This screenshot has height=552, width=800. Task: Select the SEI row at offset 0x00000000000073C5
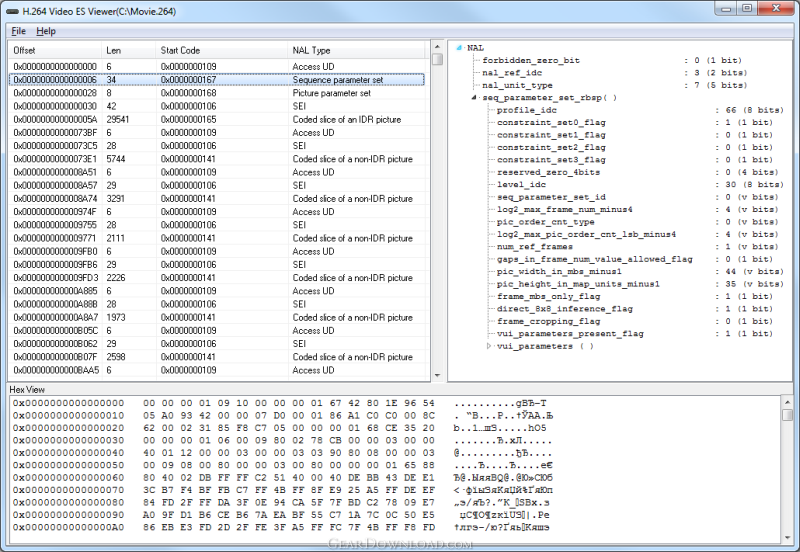pos(217,146)
